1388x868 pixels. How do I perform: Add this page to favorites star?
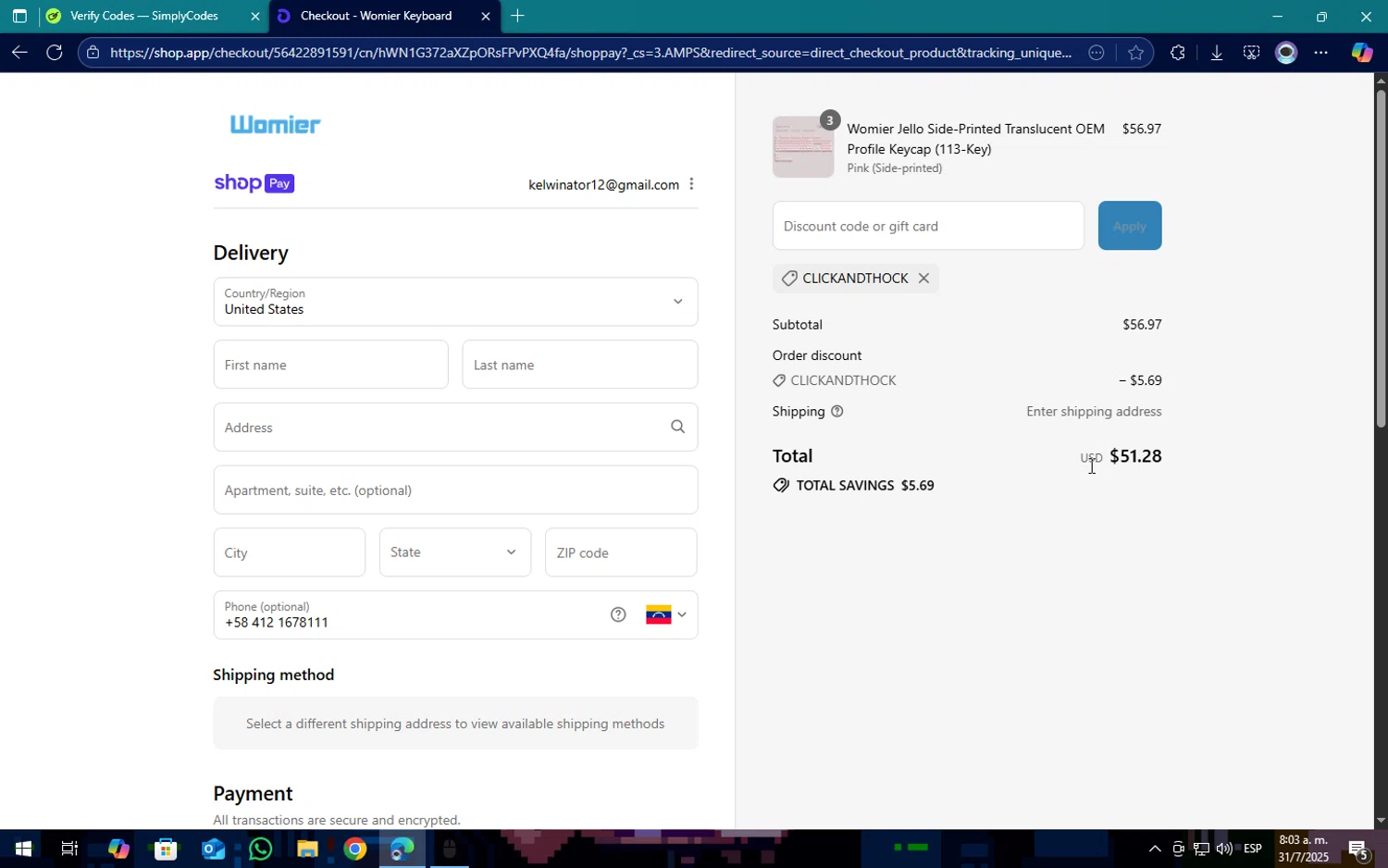(x=1136, y=53)
